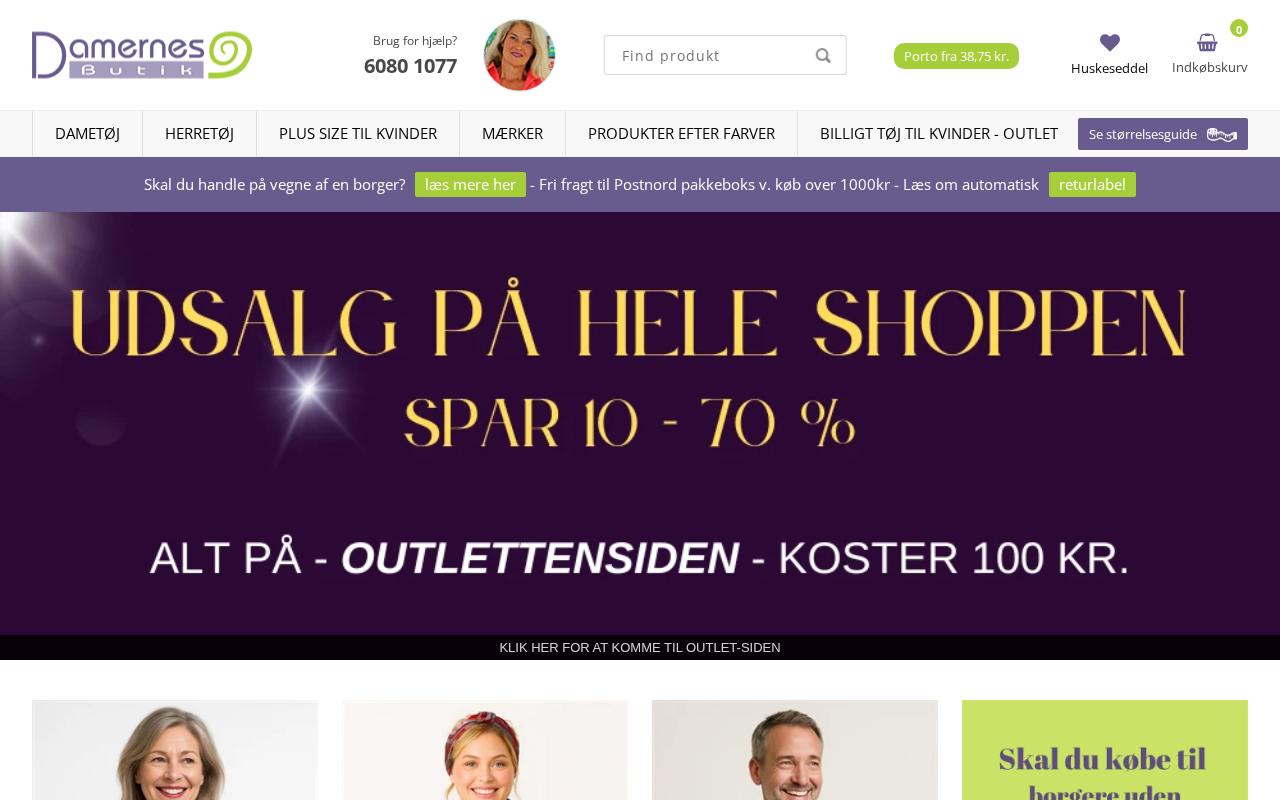Screen dimensions: 1280x800
Task: Click the Se størrelsesguide button
Action: 1163,134
